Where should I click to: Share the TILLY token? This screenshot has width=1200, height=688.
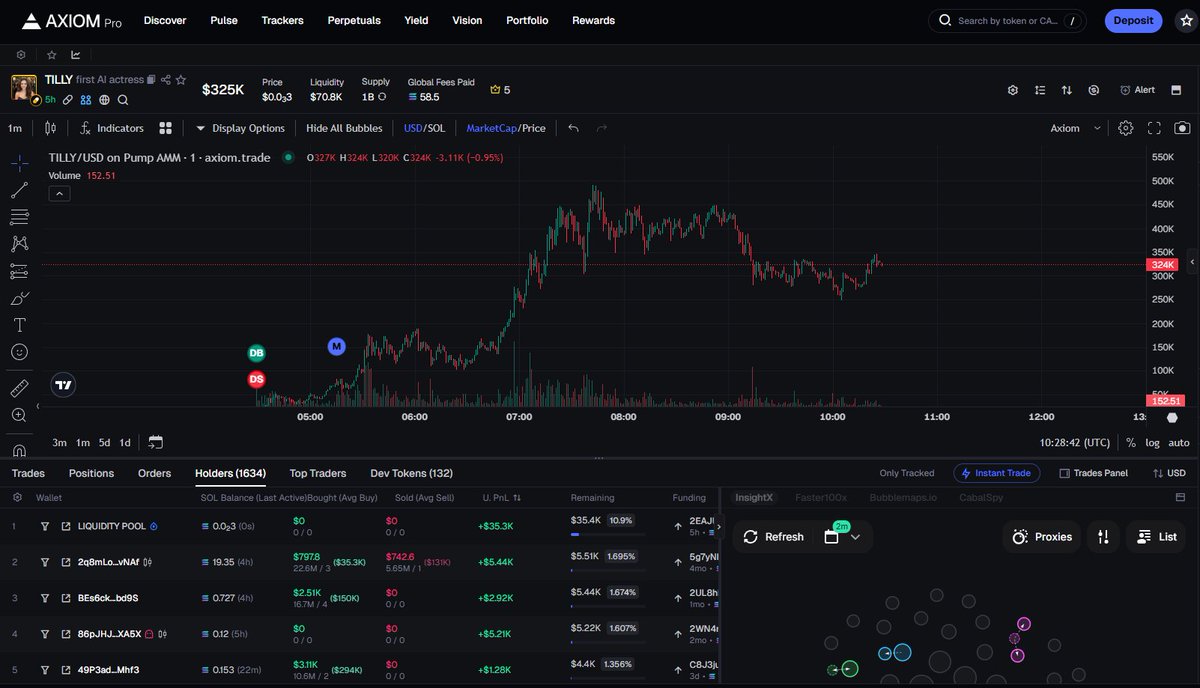[x=166, y=79]
